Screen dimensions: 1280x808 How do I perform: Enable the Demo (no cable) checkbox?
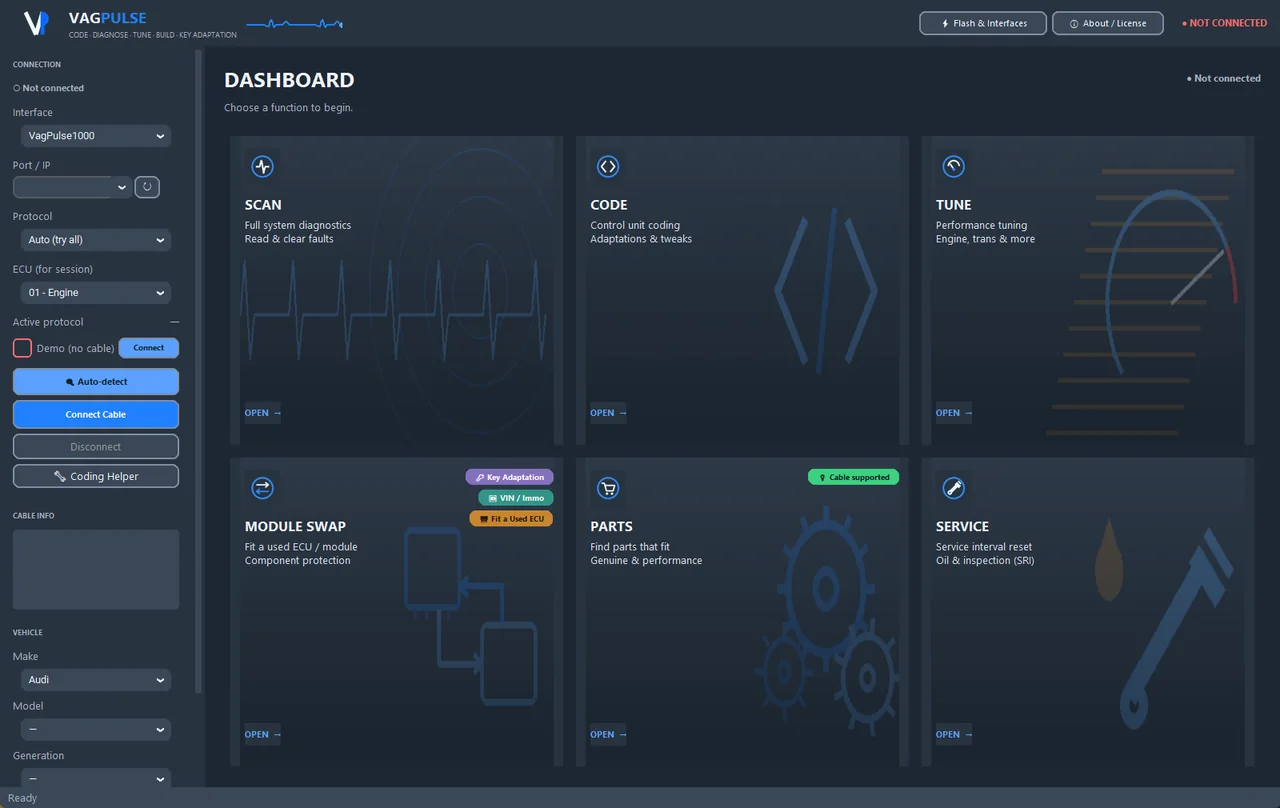click(x=22, y=348)
